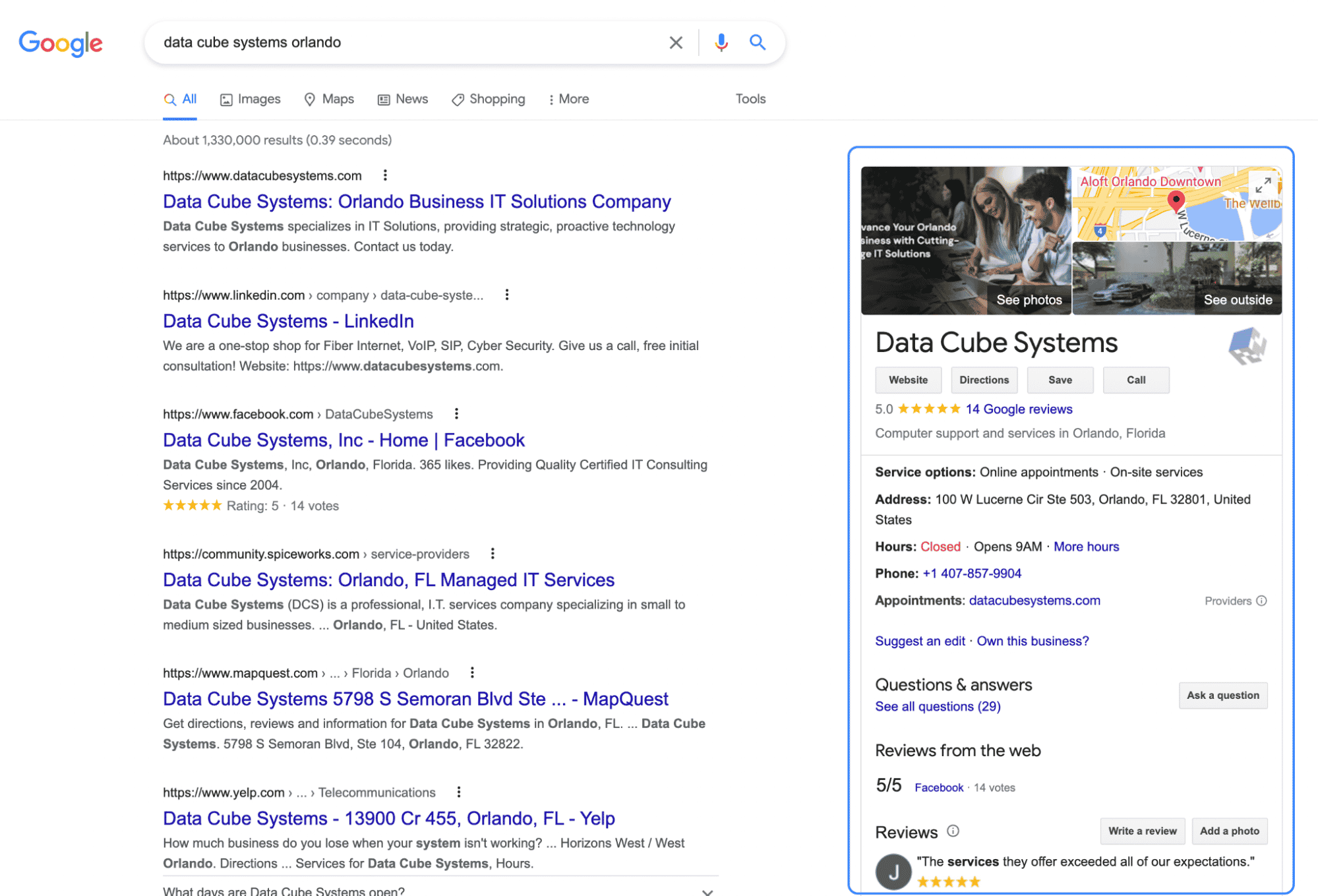The image size is (1318, 896).
Task: Open the More search options menu
Action: click(x=568, y=99)
